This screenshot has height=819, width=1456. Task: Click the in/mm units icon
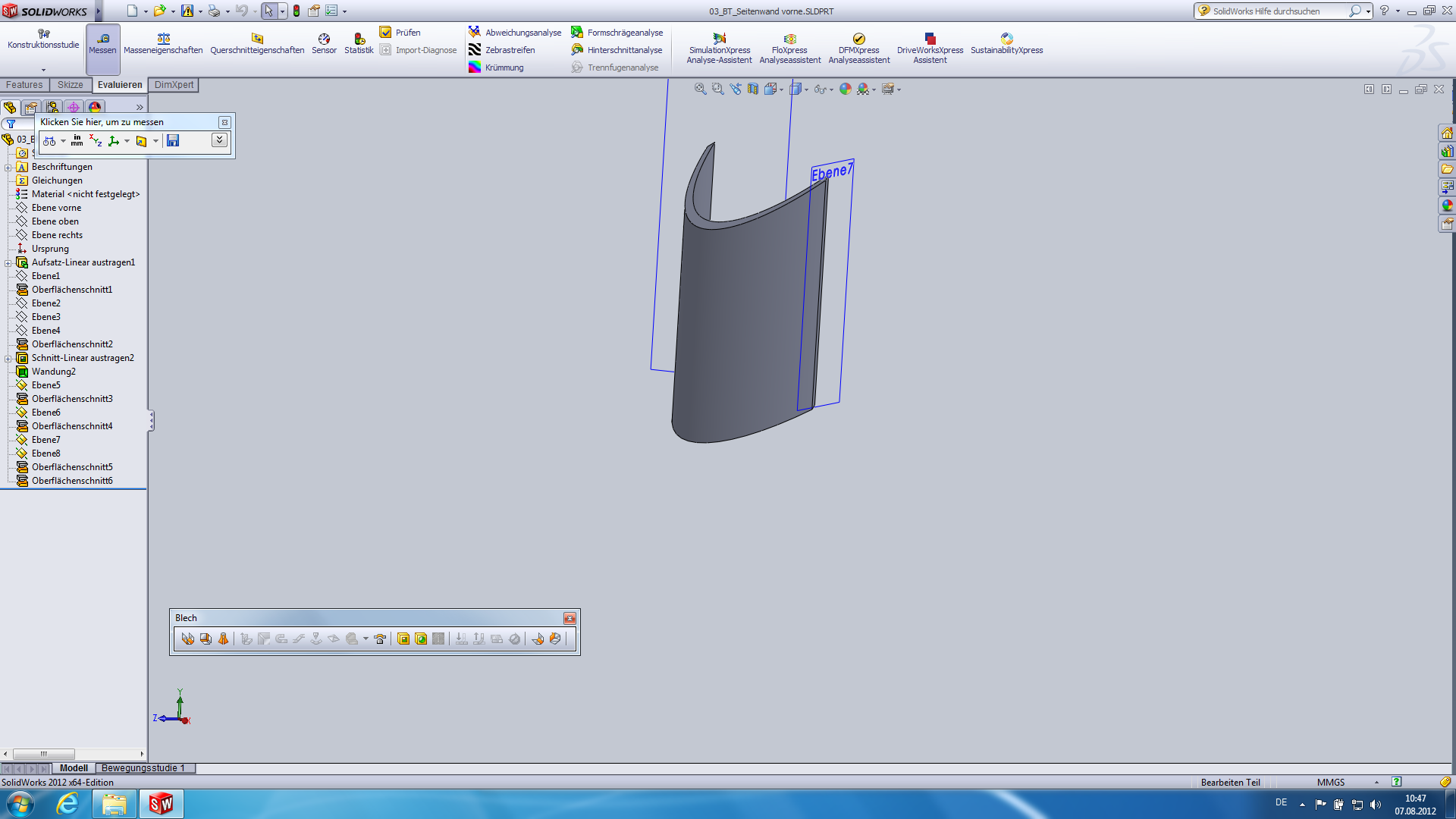(x=77, y=141)
